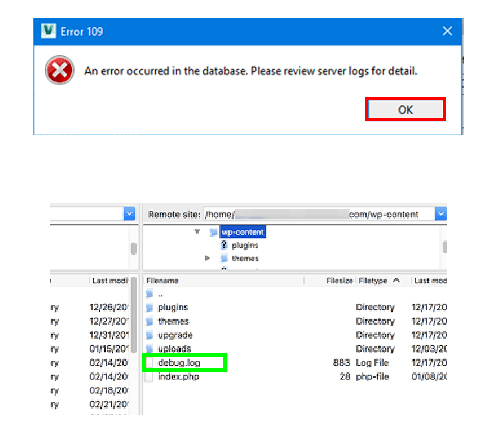Click the upgrade folder icon
The height and width of the screenshot is (436, 498).
tap(150, 335)
